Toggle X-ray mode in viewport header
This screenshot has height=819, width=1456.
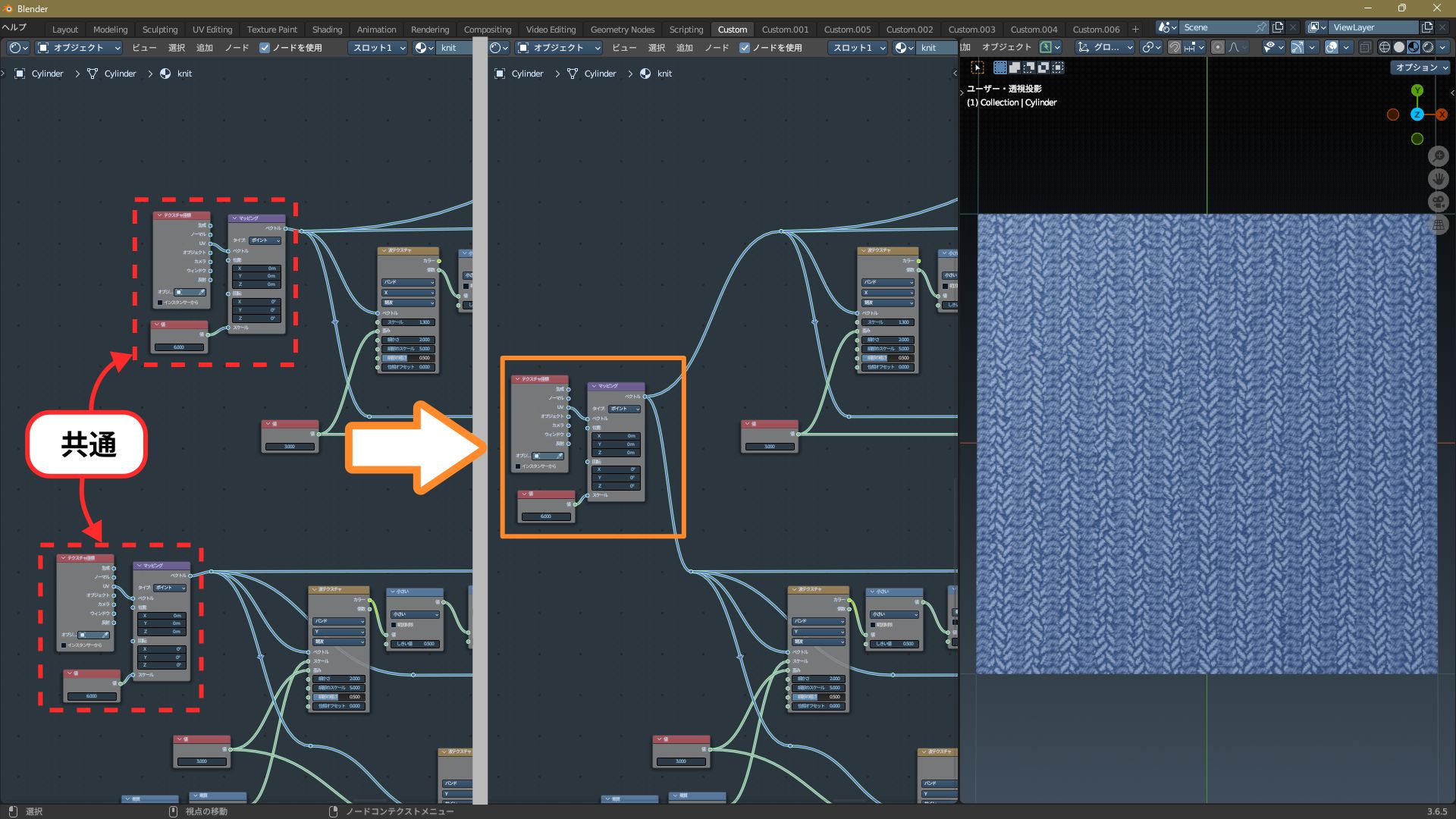click(1365, 47)
